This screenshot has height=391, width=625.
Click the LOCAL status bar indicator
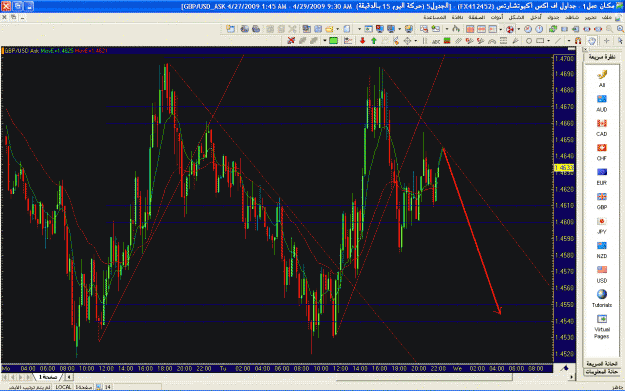click(63, 387)
